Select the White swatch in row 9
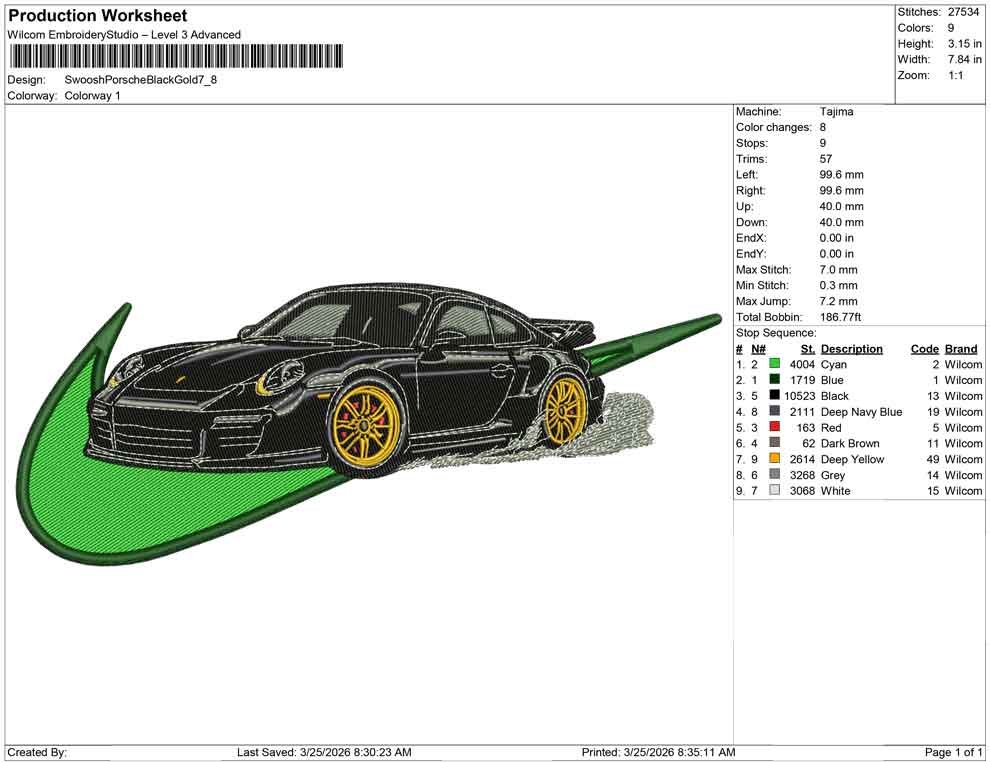Image resolution: width=990 pixels, height=762 pixels. 773,491
